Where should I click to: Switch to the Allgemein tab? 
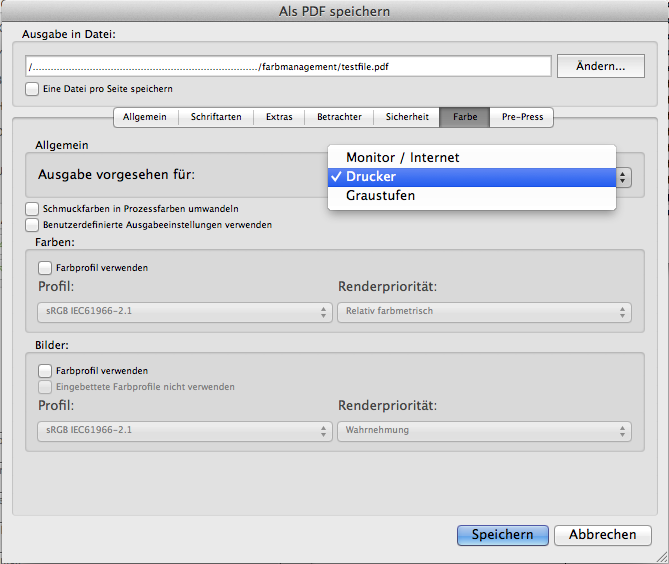tap(145, 117)
